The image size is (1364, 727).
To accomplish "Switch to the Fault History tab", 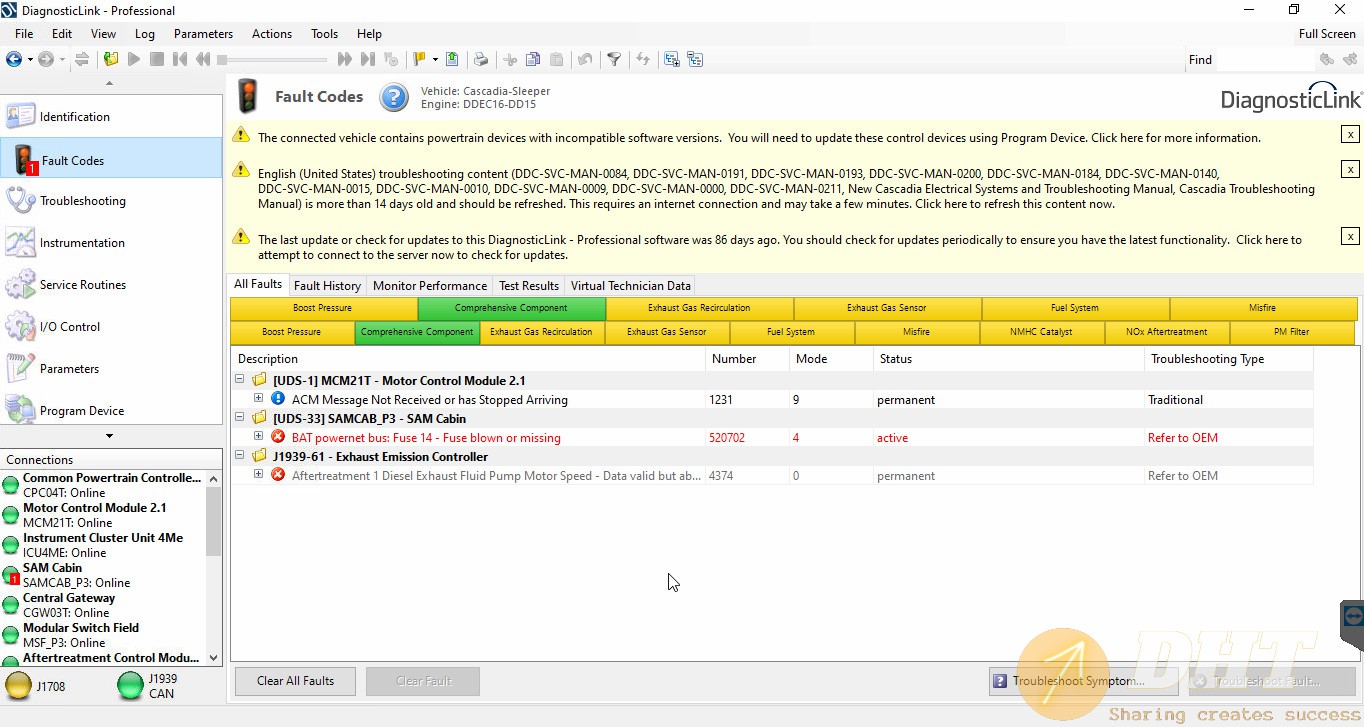I will point(327,285).
